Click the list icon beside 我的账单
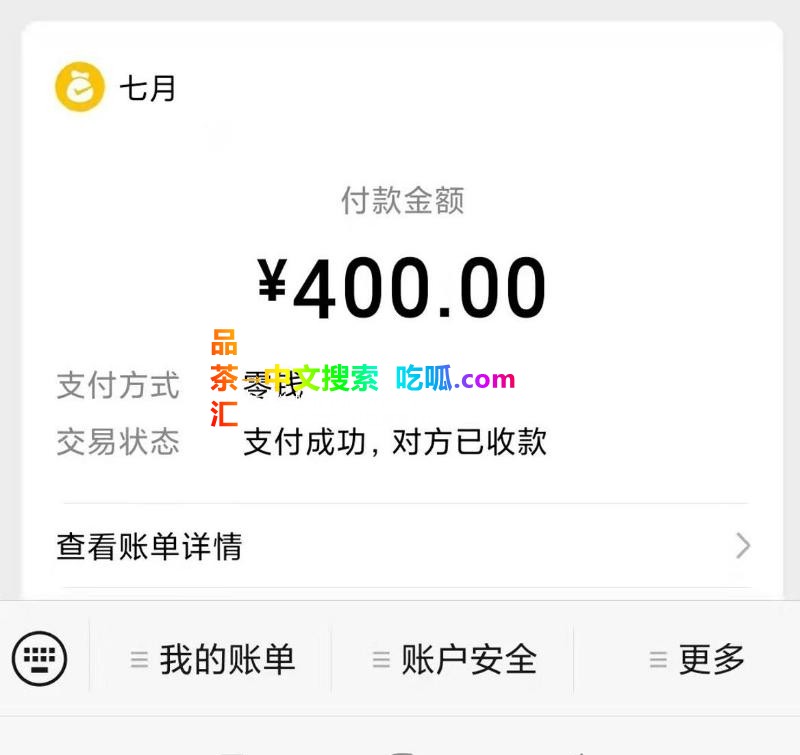 [x=140, y=660]
